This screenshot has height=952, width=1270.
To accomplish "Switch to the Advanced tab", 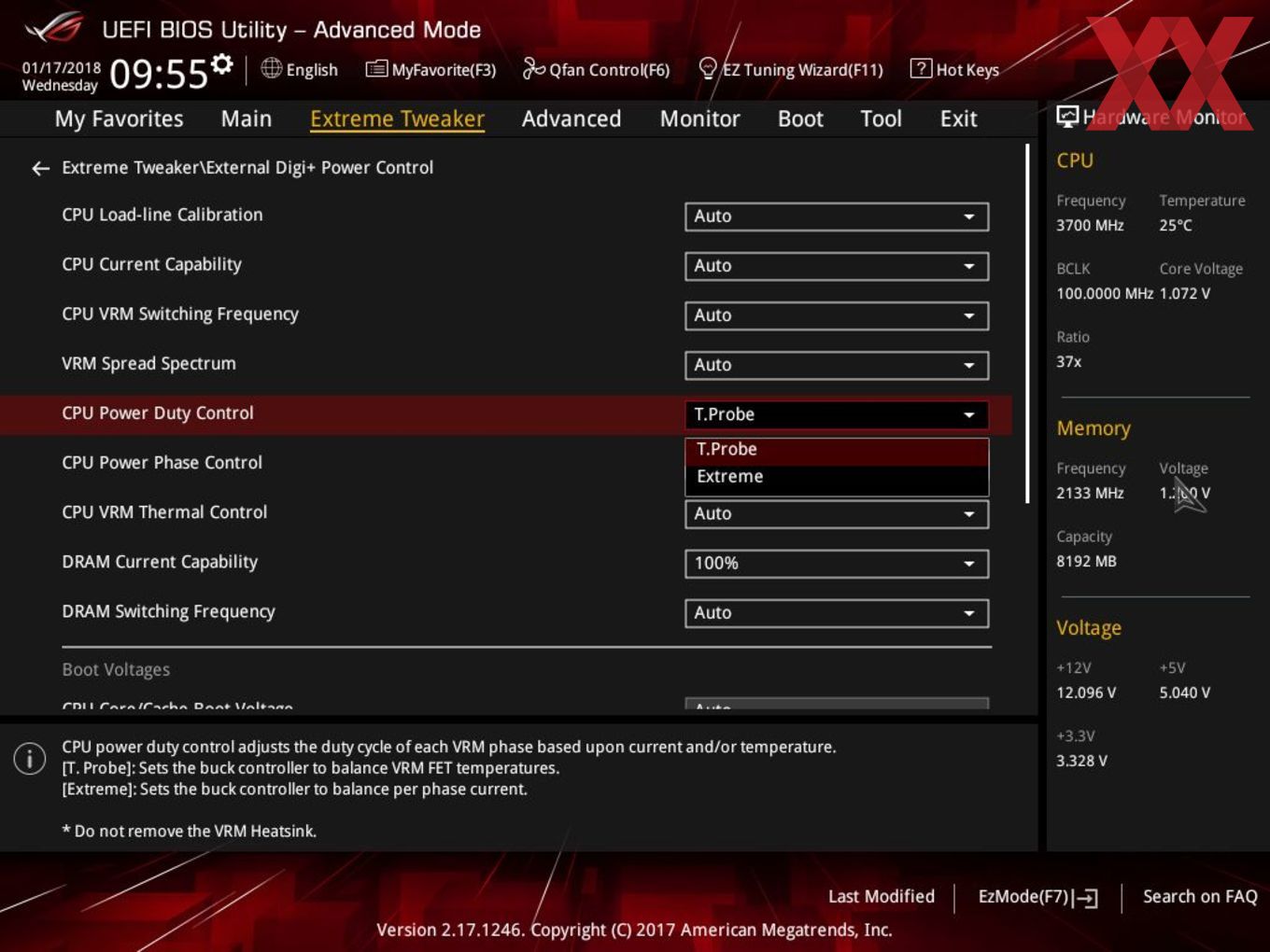I will point(571,119).
